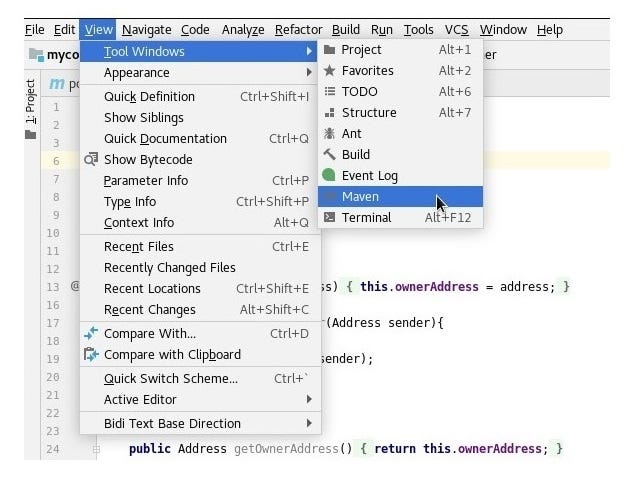Click ownerAddress in line 13 code

[x=436, y=287]
